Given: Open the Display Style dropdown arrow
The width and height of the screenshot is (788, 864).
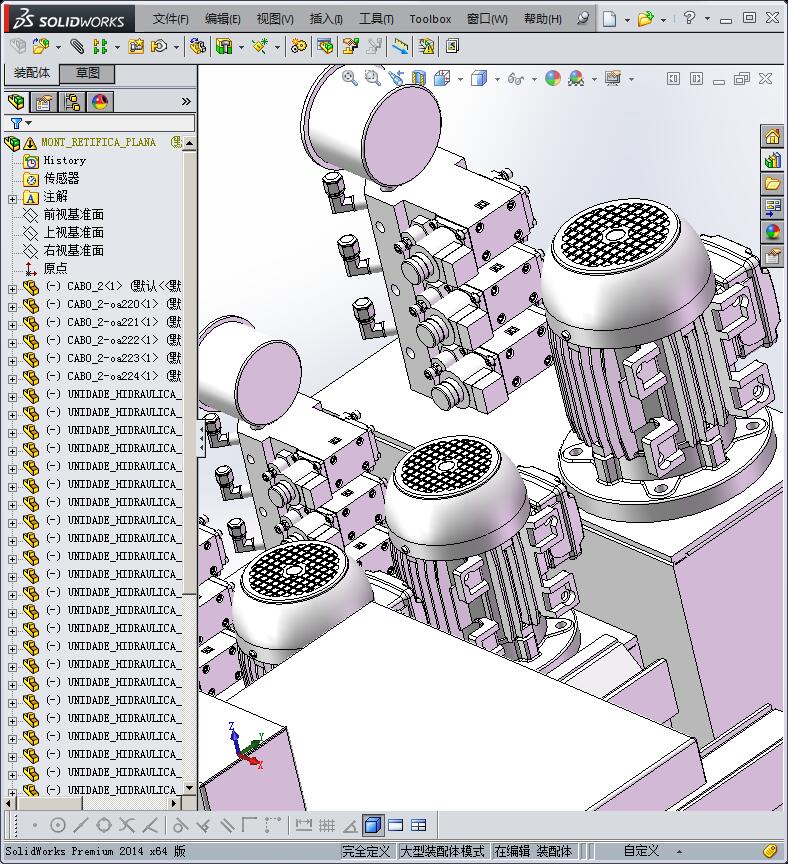Looking at the screenshot, I should point(497,79).
